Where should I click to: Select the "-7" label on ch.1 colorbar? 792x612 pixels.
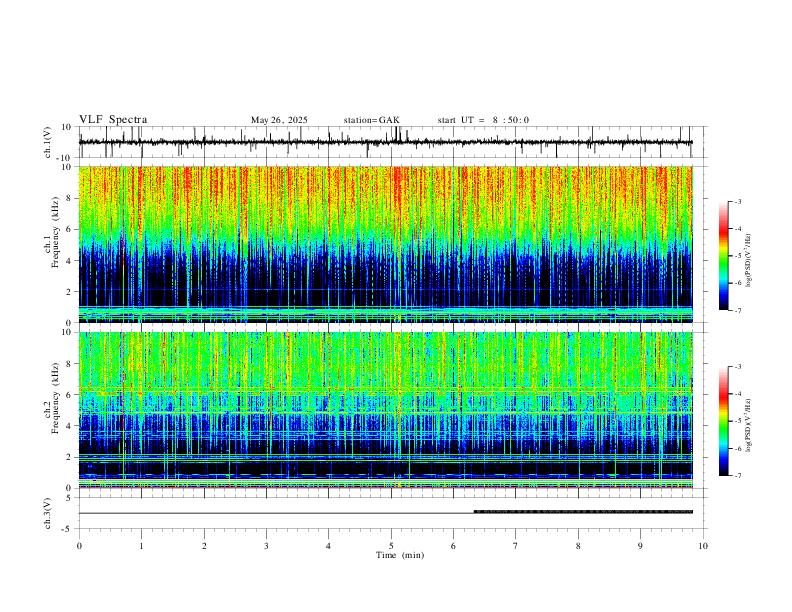click(738, 311)
